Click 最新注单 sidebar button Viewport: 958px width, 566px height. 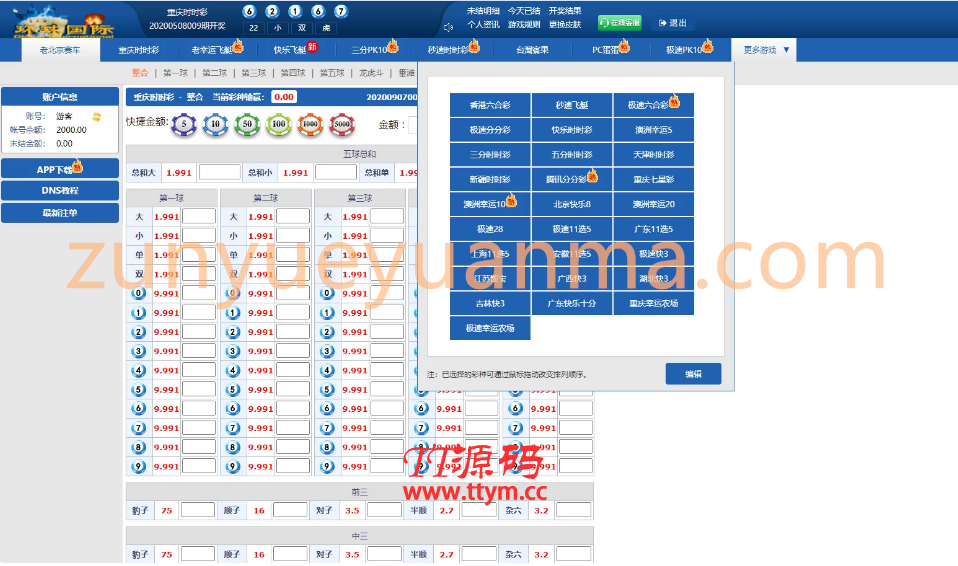pos(60,213)
